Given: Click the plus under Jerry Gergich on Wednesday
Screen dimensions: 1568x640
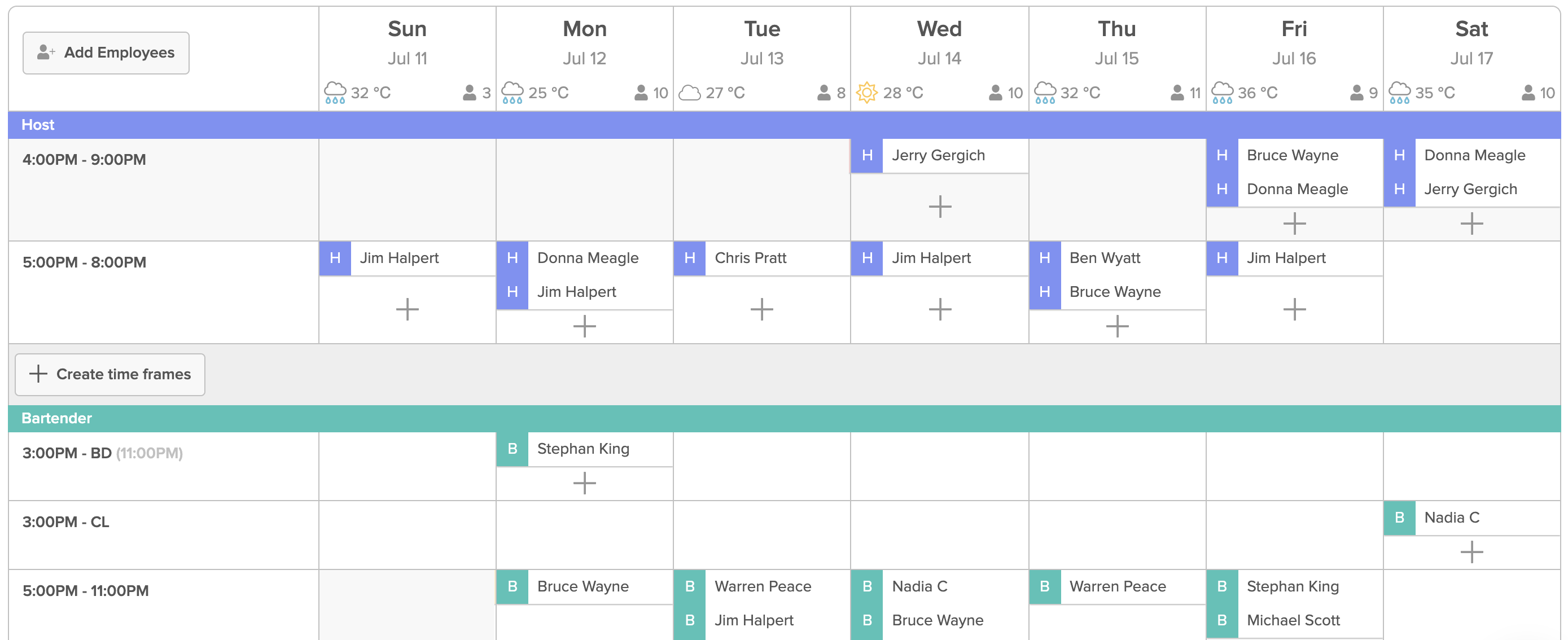Looking at the screenshot, I should click(939, 207).
